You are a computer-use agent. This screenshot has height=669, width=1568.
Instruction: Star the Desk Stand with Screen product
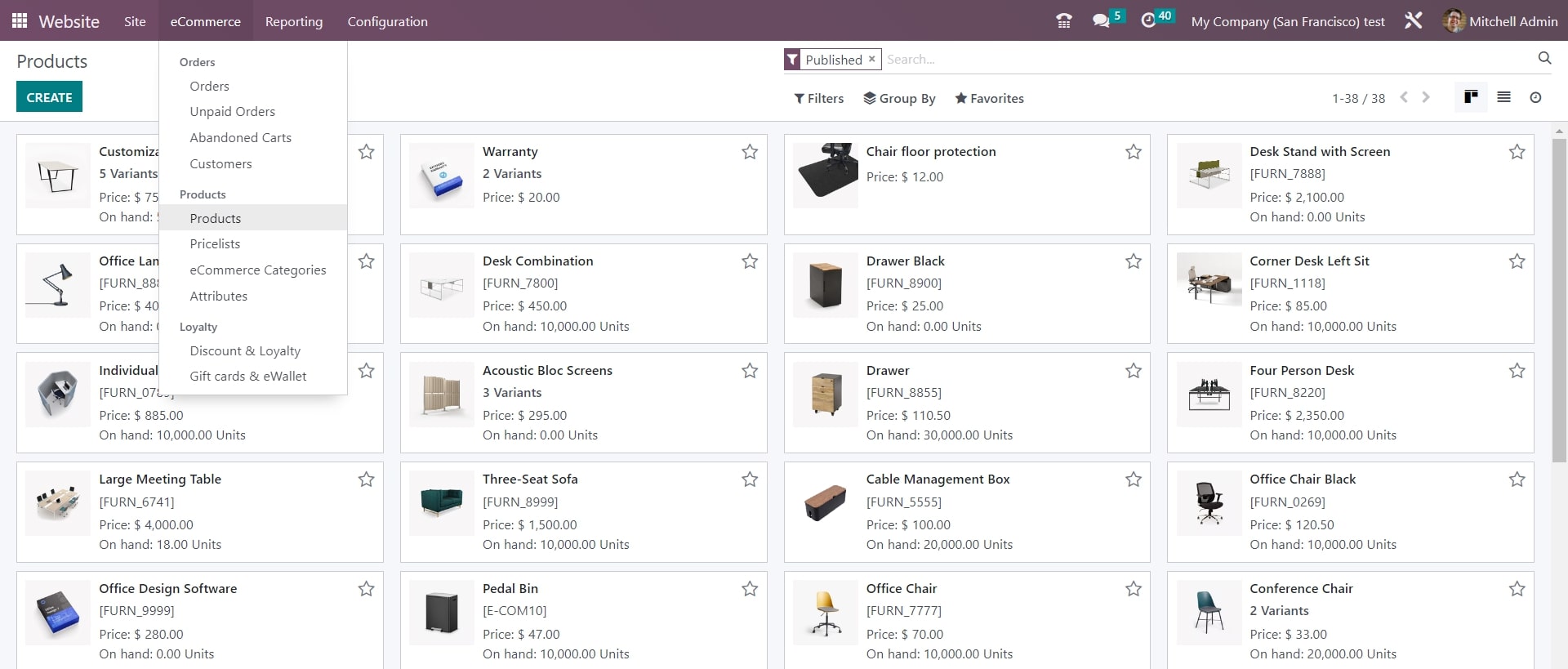pyautogui.click(x=1517, y=152)
